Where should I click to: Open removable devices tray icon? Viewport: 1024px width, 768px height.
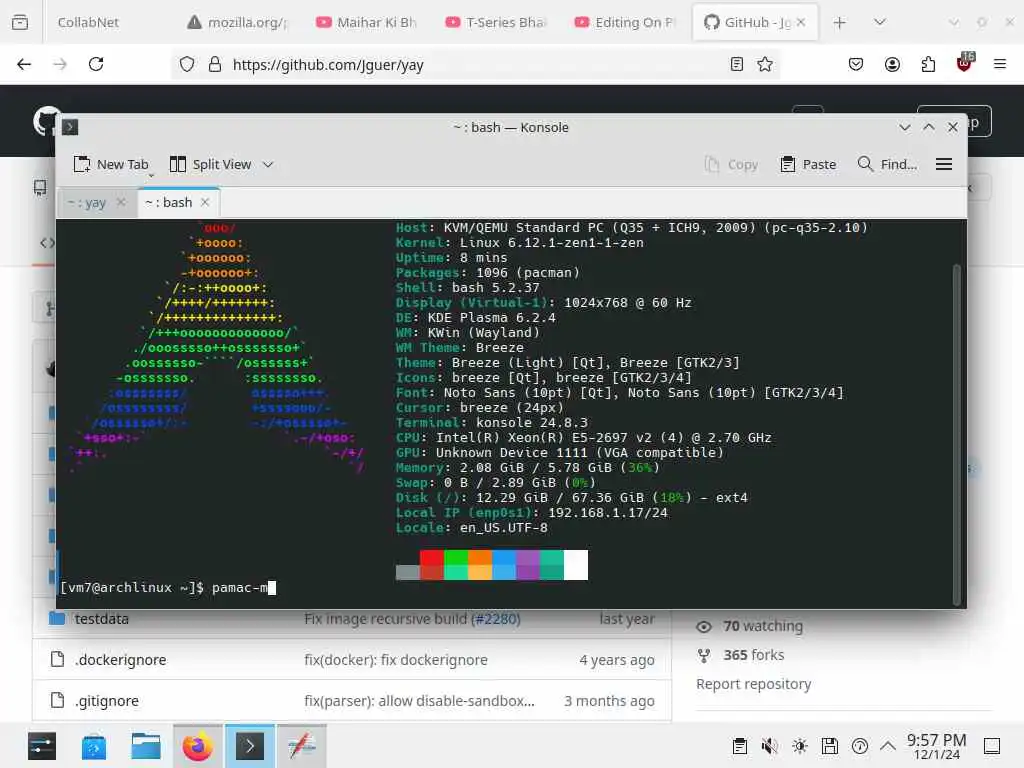point(830,746)
